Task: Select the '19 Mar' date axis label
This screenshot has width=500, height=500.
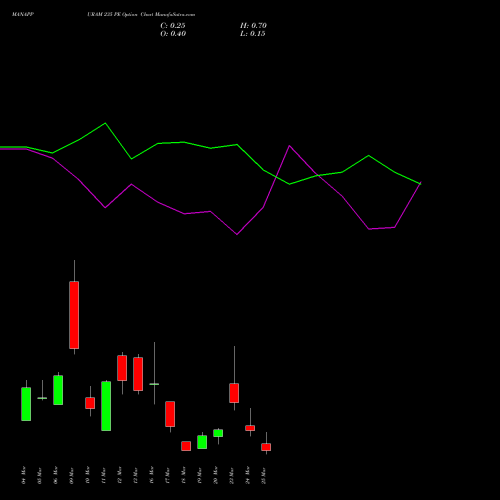Action: click(200, 475)
